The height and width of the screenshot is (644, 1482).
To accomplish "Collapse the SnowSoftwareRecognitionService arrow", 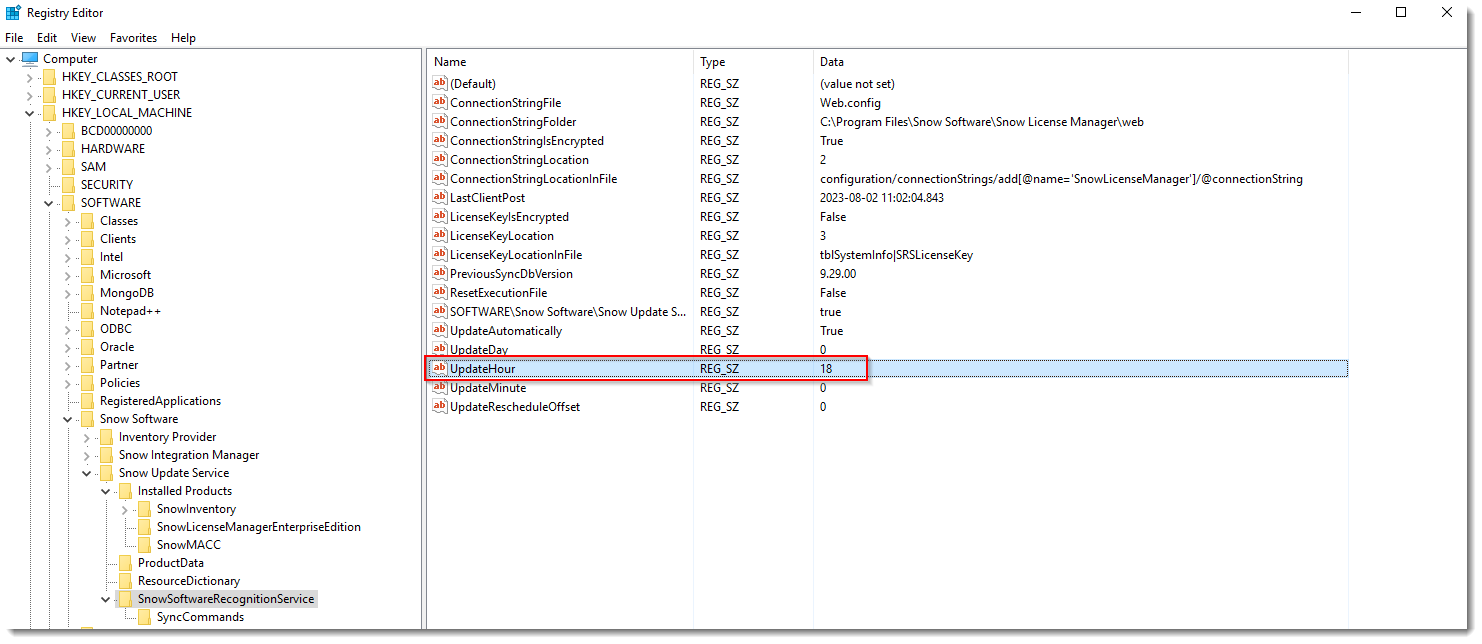I will (106, 599).
